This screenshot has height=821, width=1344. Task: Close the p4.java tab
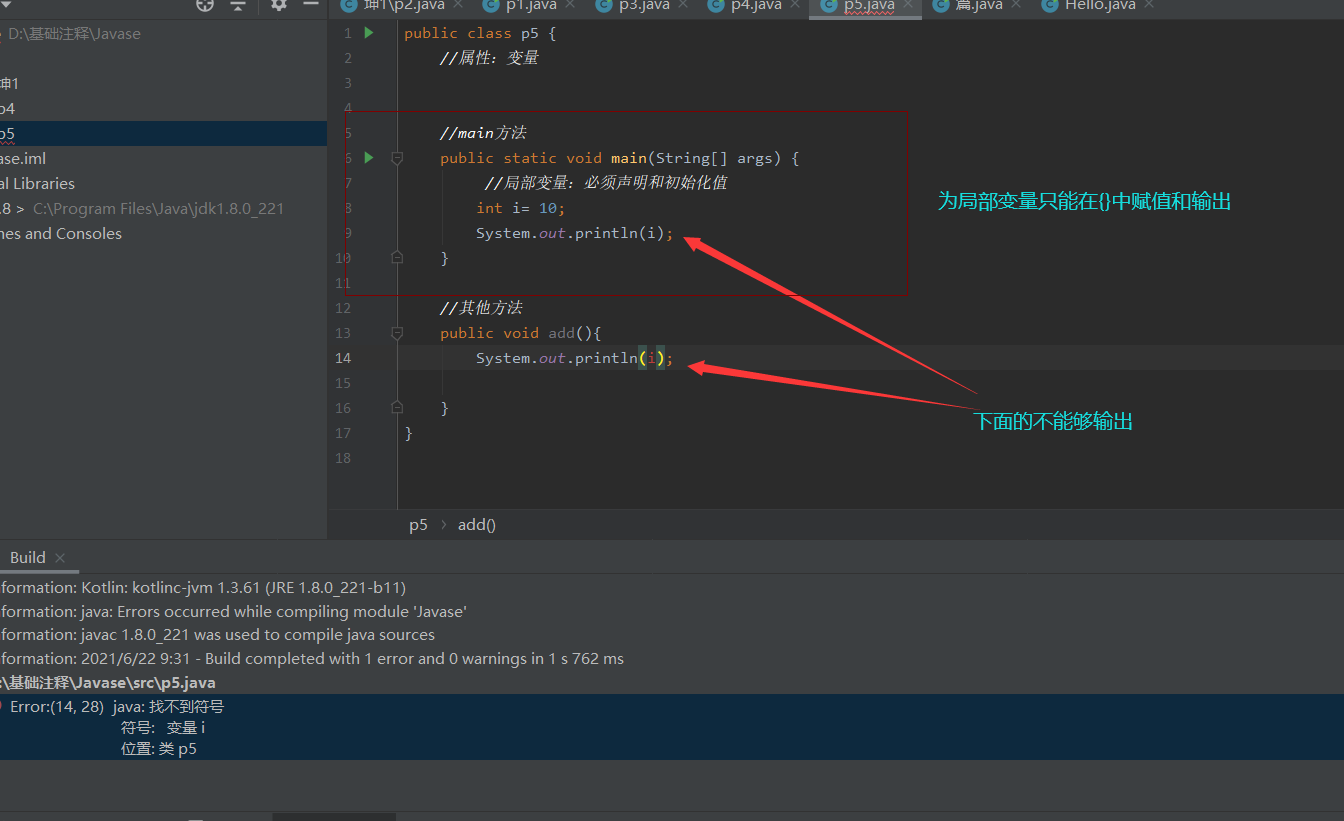[x=796, y=5]
